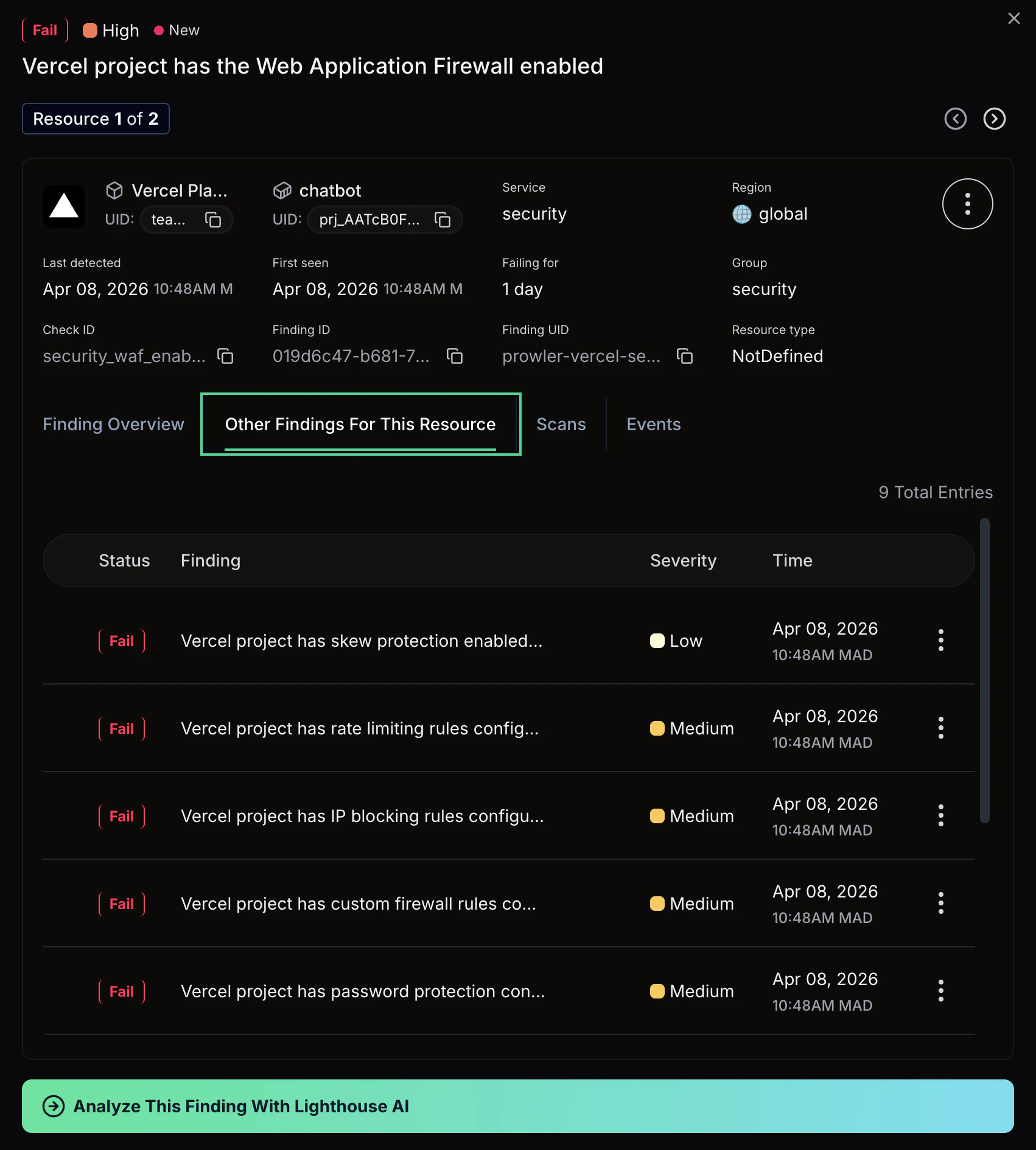Analyze This Finding With Lighthouse AI
The height and width of the screenshot is (1150, 1036).
tap(518, 1106)
